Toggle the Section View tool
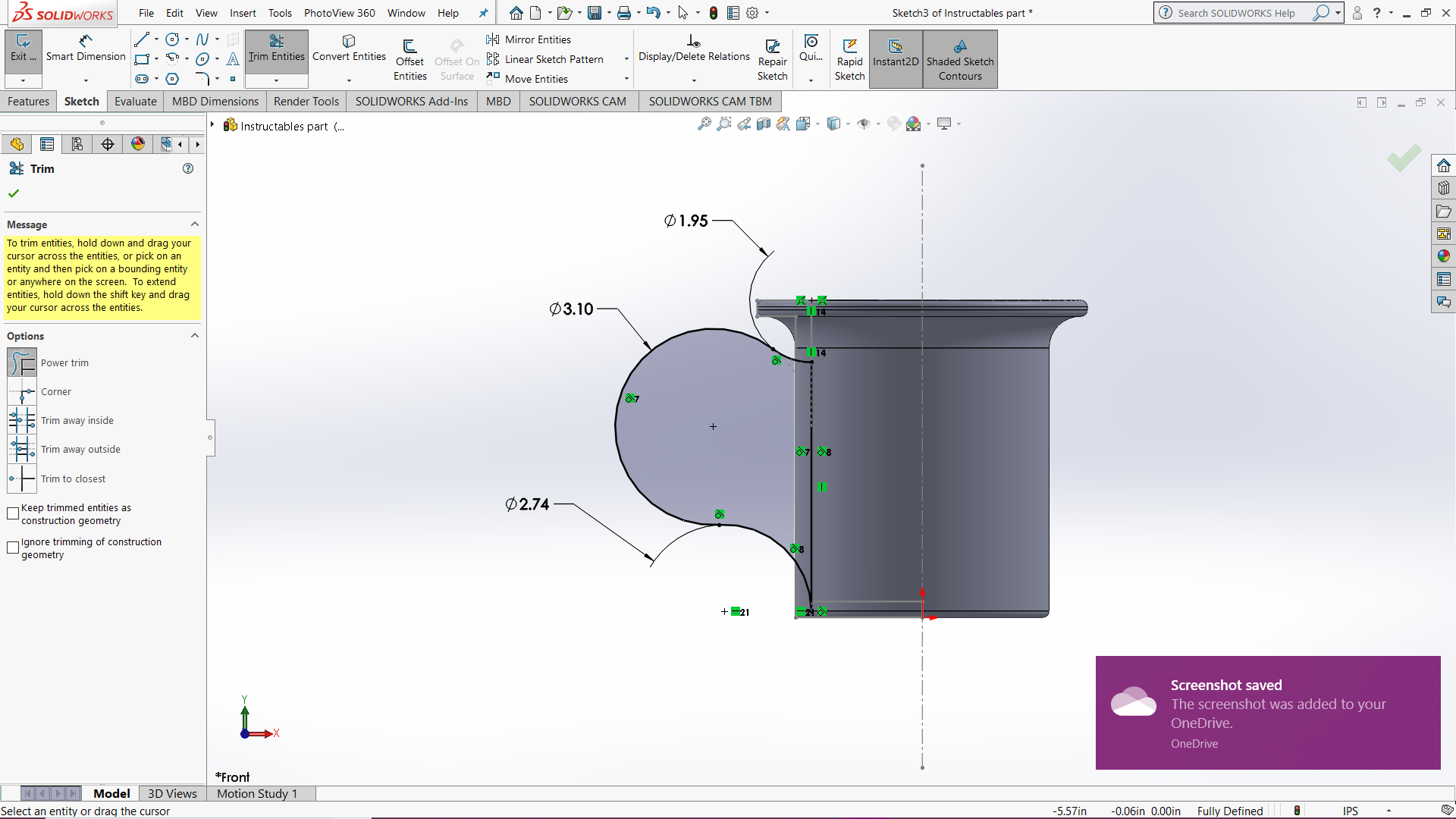1456x819 pixels. 764,123
